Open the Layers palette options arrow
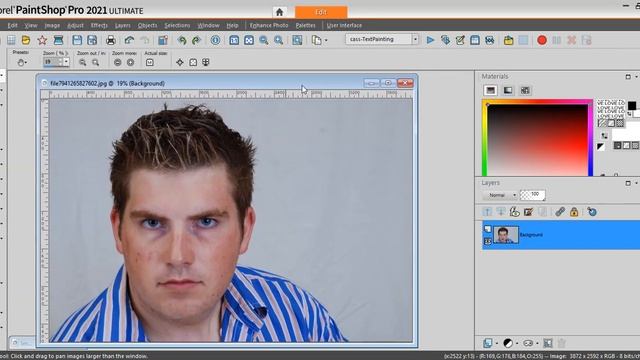 tap(636, 183)
